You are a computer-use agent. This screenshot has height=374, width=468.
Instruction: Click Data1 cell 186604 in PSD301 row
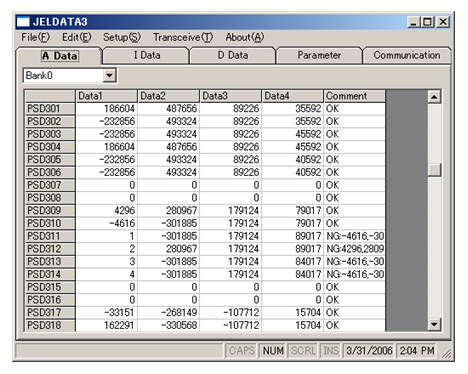tap(107, 109)
